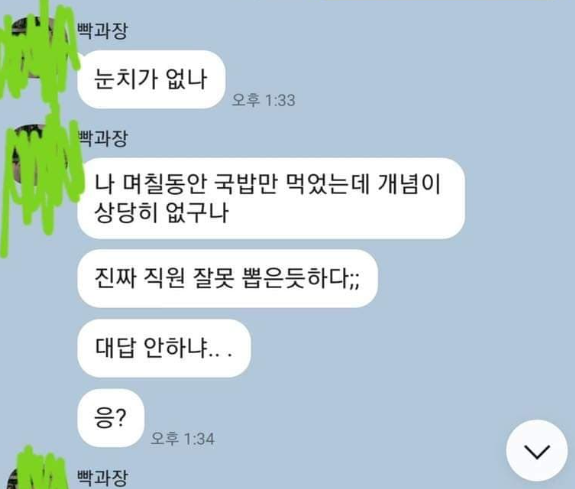Viewport: 575px width, 489px height.
Task: Open sender name 빡과장 at the bottom
Action: 102,478
